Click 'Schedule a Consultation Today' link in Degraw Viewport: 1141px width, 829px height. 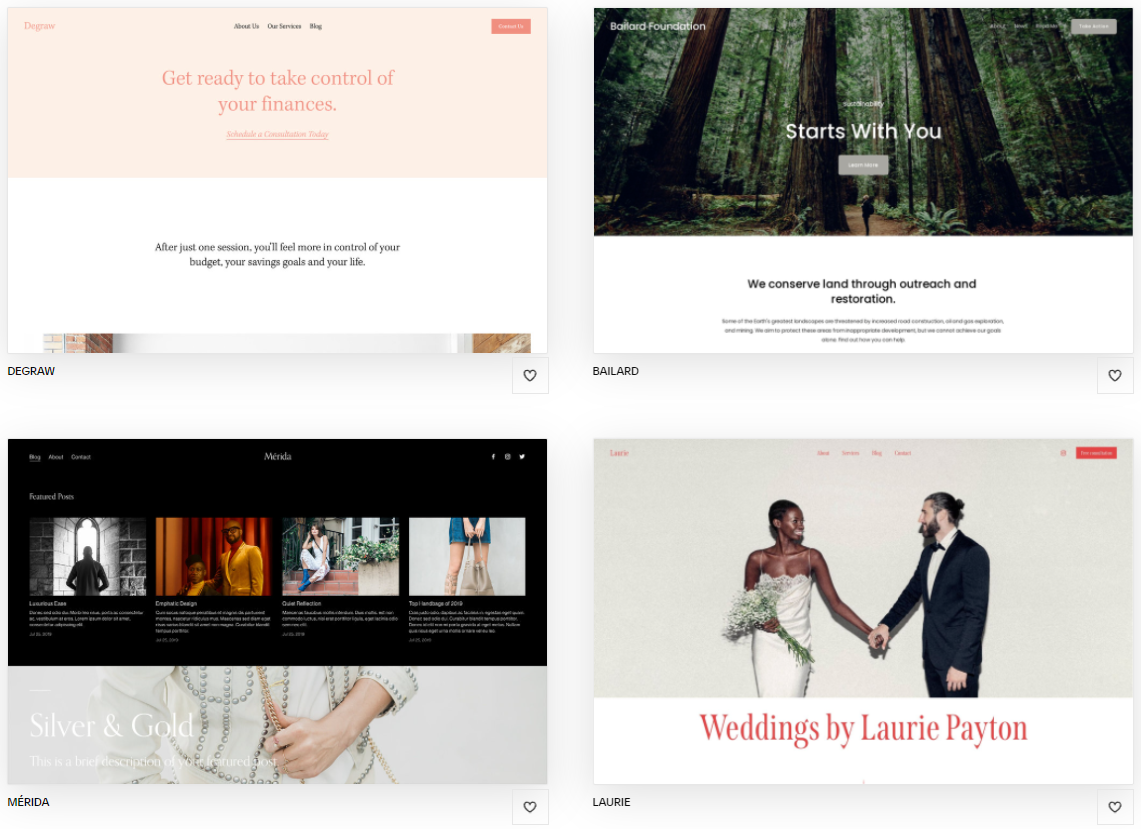277,134
